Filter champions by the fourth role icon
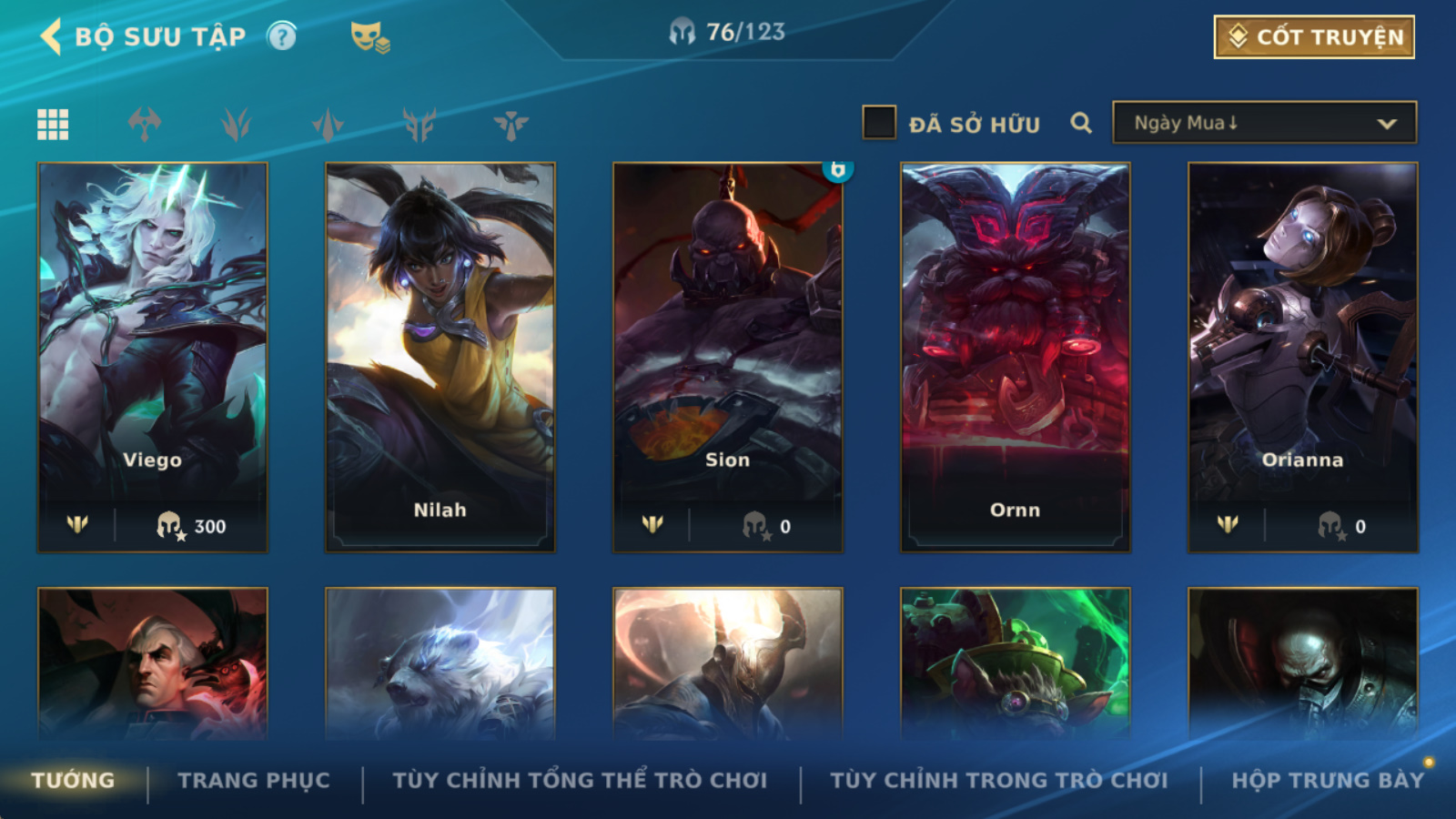 click(420, 125)
